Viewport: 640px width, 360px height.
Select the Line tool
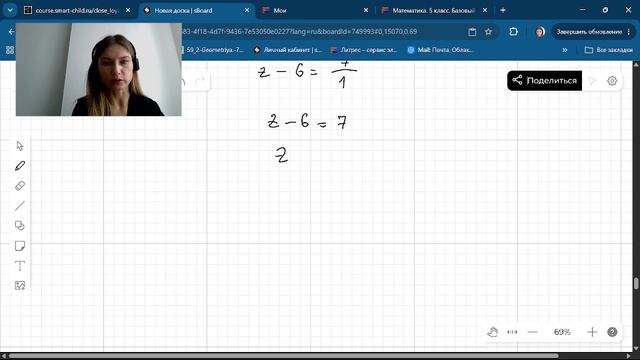point(20,206)
